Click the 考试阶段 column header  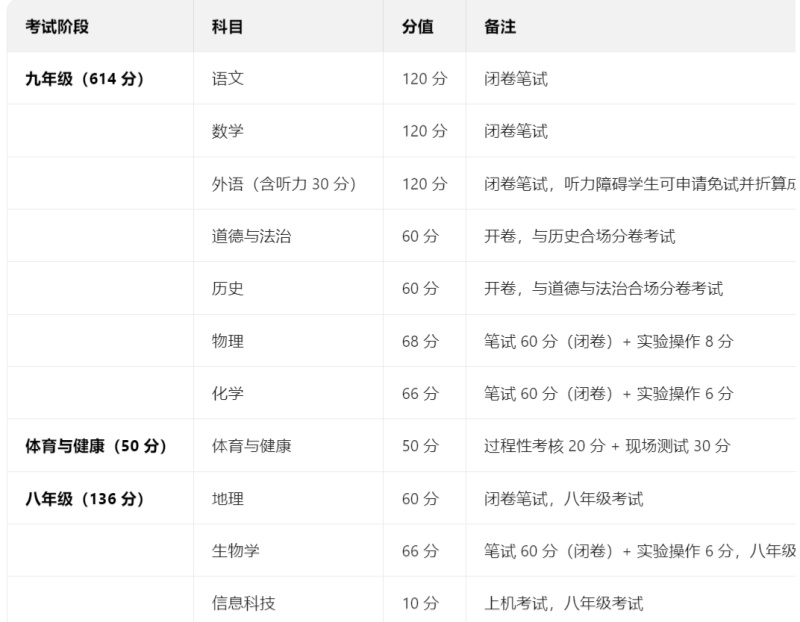coord(55,27)
